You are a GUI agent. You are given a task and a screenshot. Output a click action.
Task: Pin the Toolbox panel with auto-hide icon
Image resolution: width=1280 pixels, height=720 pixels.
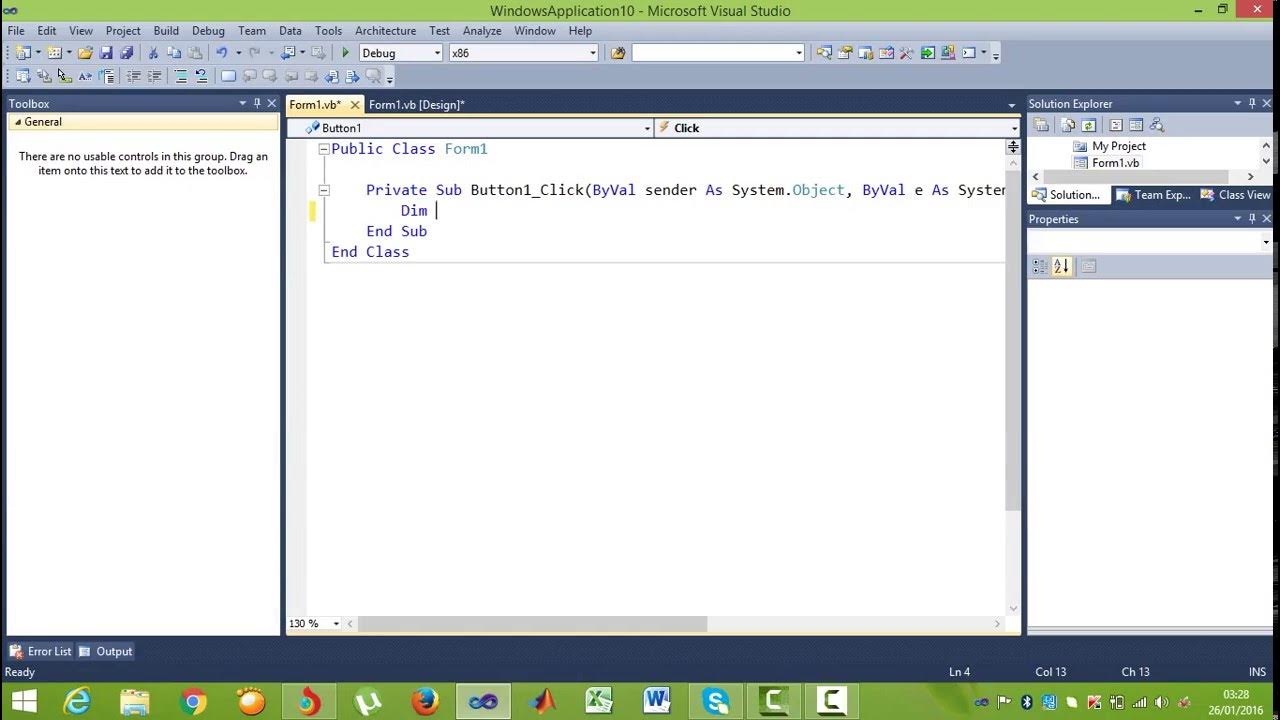[257, 103]
